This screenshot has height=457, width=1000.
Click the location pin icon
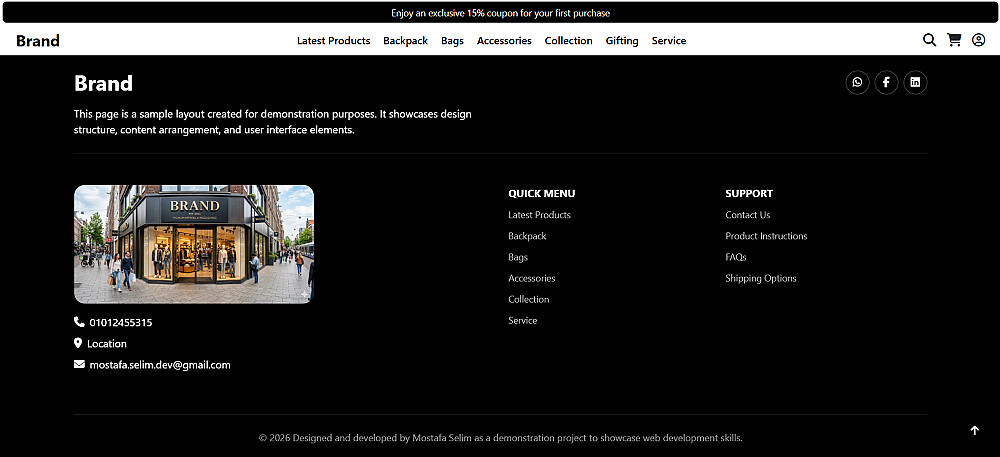pos(78,344)
